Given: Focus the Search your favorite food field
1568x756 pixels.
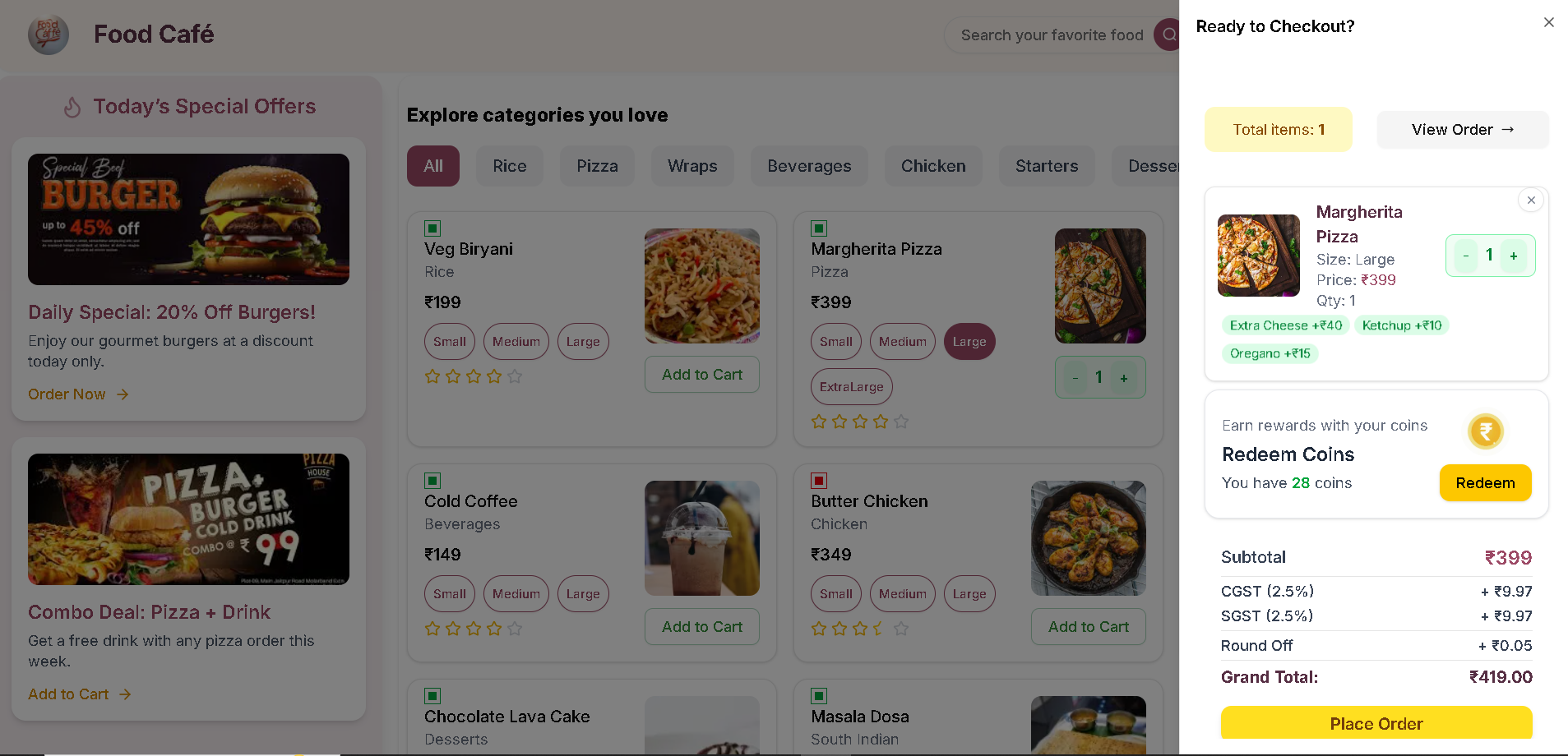Looking at the screenshot, I should (1052, 35).
